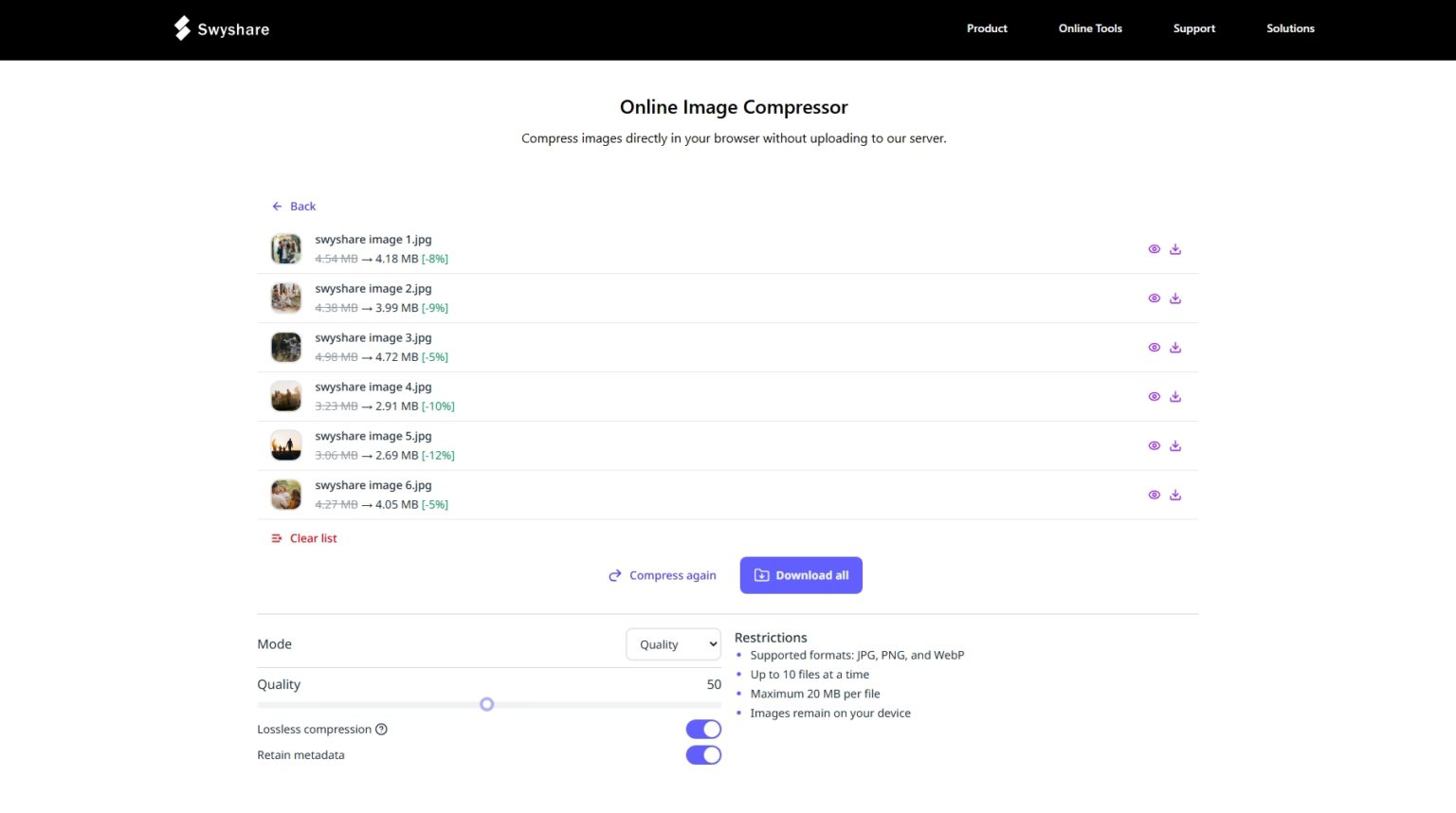The width and height of the screenshot is (1456, 813).
Task: Expand the compression mode combo box
Action: pyautogui.click(x=673, y=643)
